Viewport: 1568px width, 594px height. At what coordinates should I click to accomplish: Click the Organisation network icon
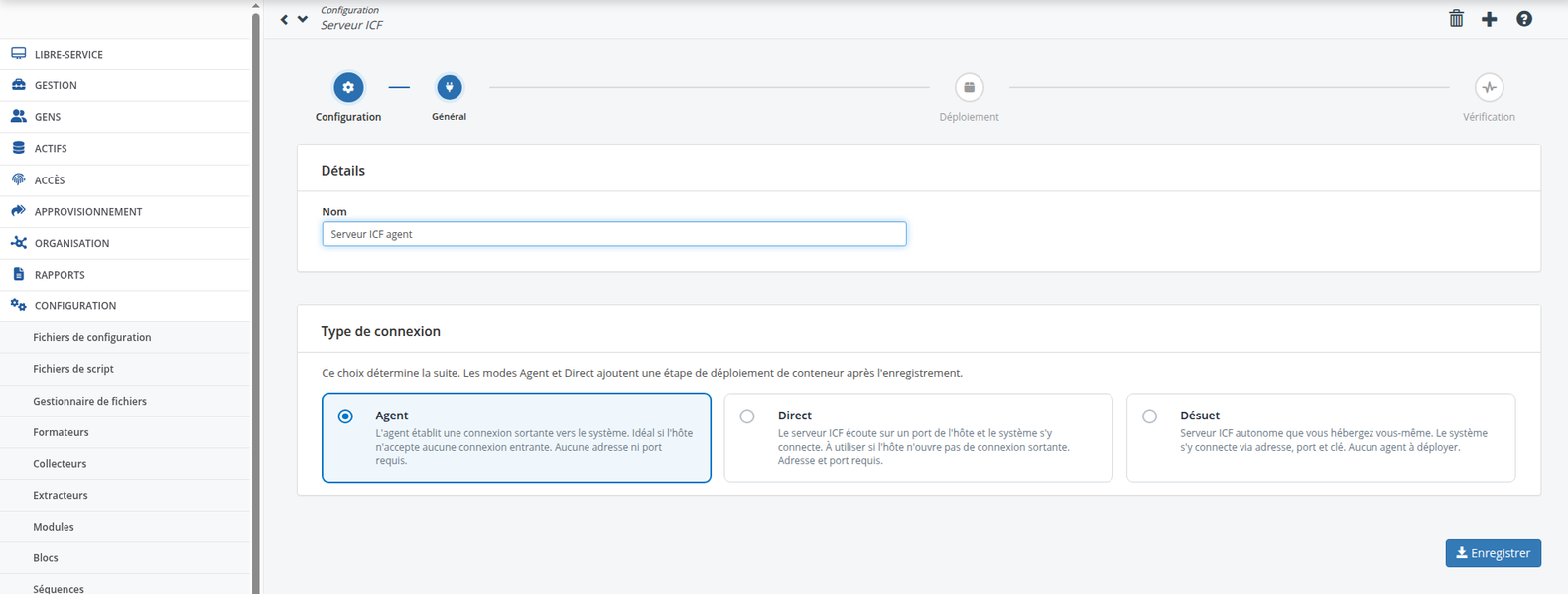click(18, 243)
